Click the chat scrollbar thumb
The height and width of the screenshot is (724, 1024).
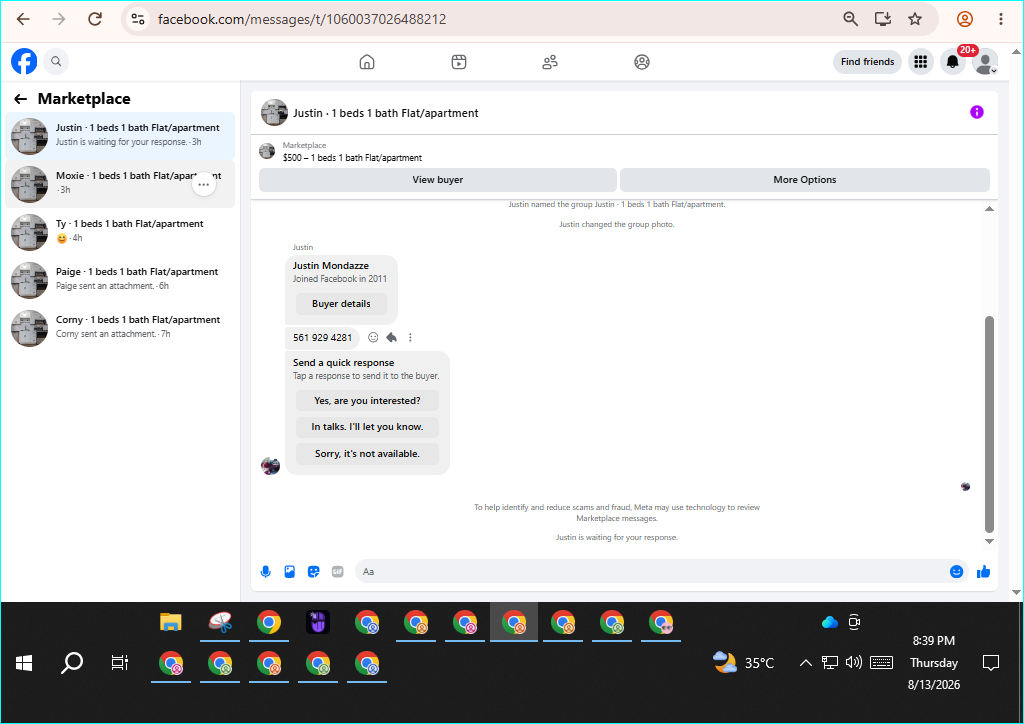tap(989, 425)
